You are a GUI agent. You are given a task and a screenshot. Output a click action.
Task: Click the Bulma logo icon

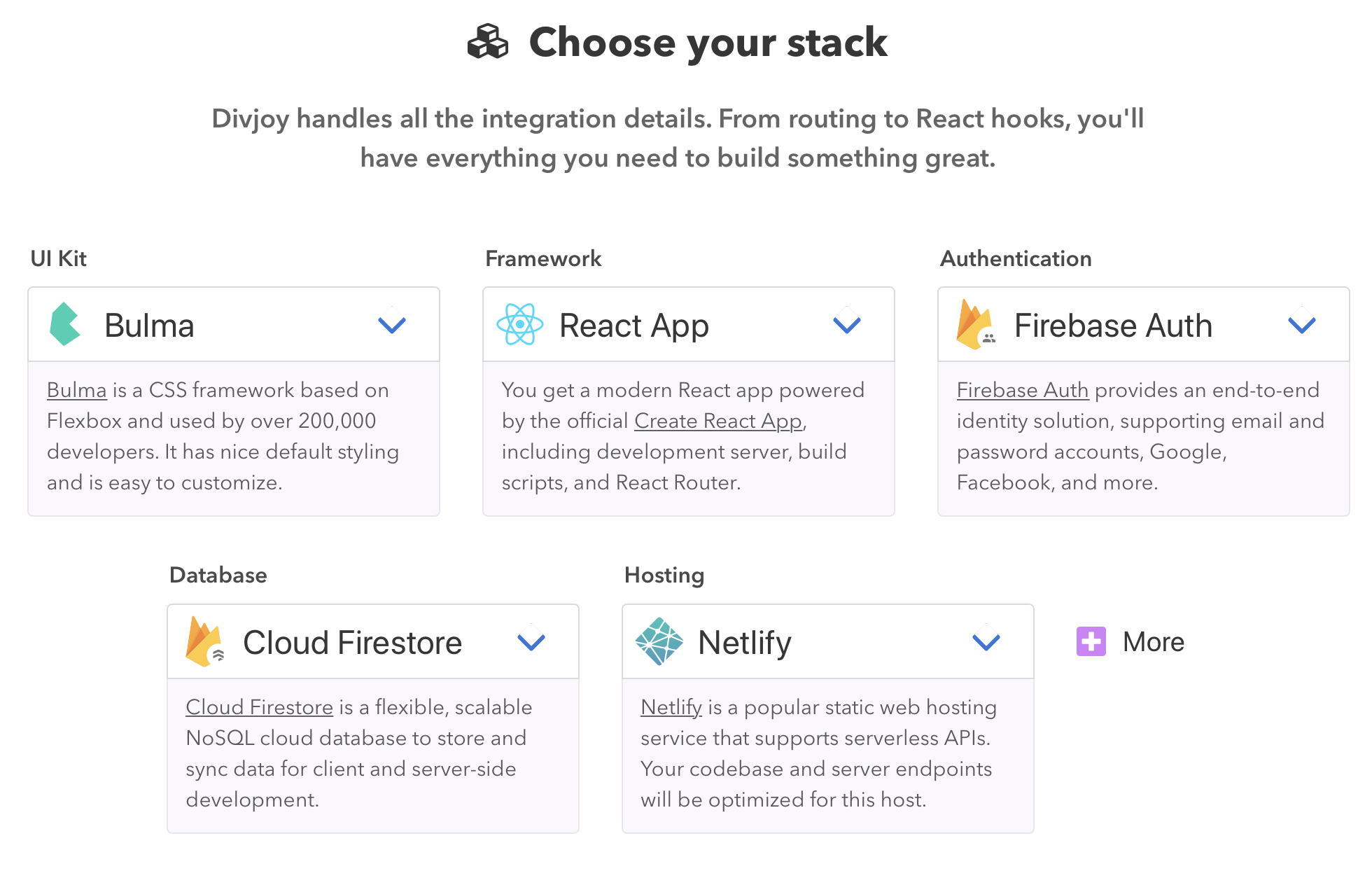point(66,324)
